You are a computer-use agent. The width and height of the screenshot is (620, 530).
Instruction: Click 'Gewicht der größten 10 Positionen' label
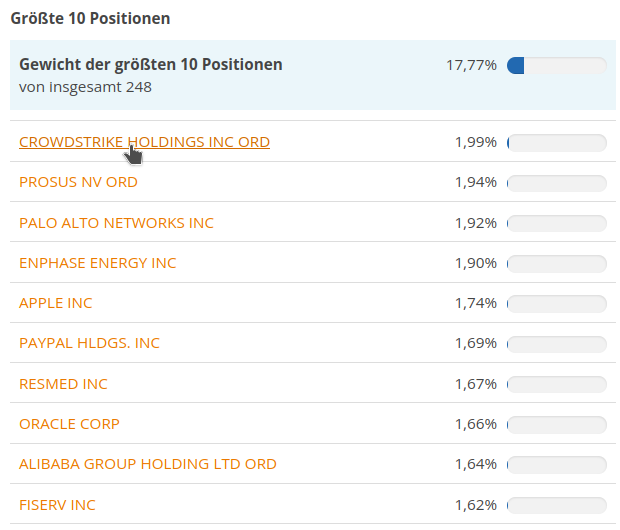coord(150,65)
